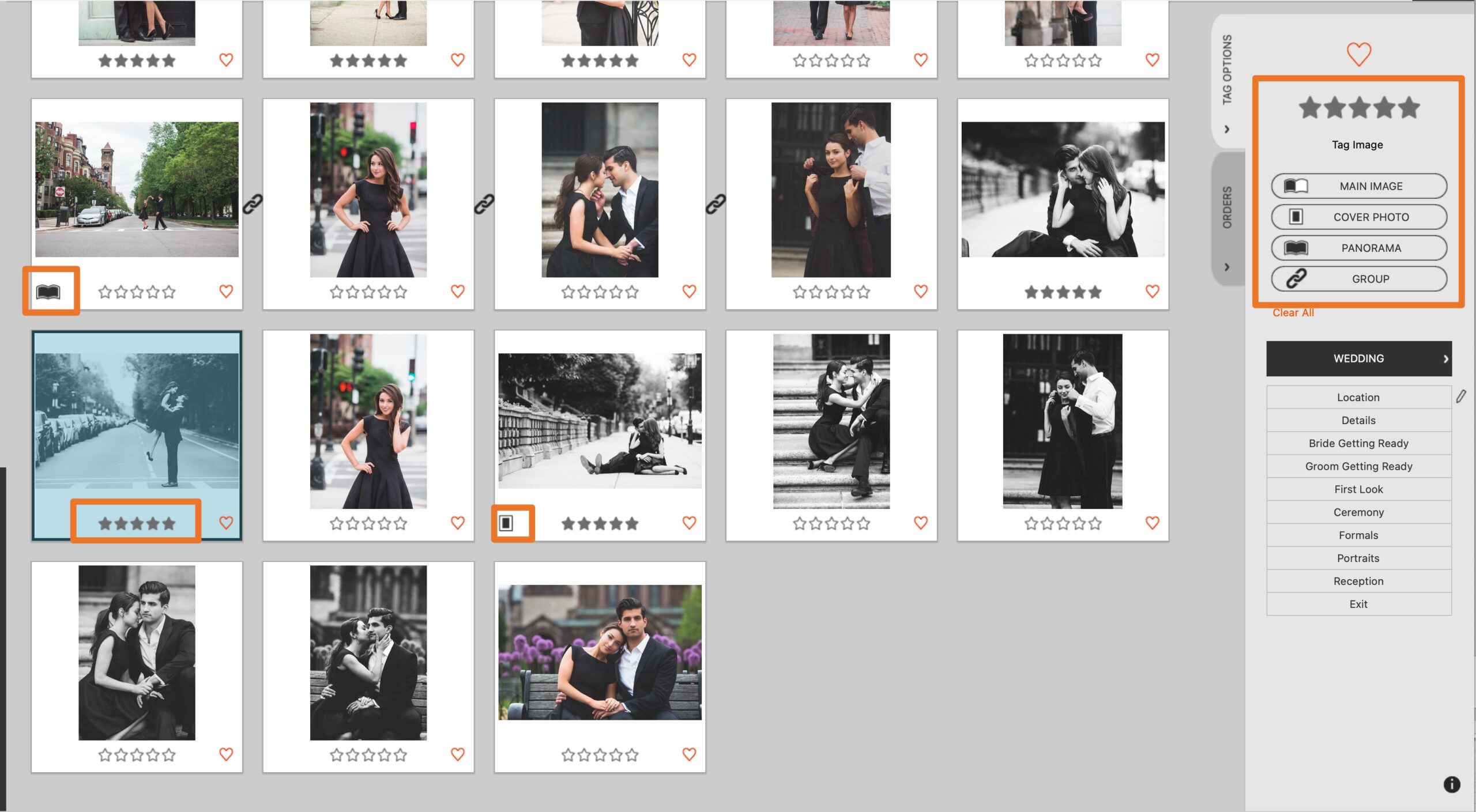Expand the ORDERS panel arrow
Viewport: 1476px width, 812px height.
(1227, 267)
